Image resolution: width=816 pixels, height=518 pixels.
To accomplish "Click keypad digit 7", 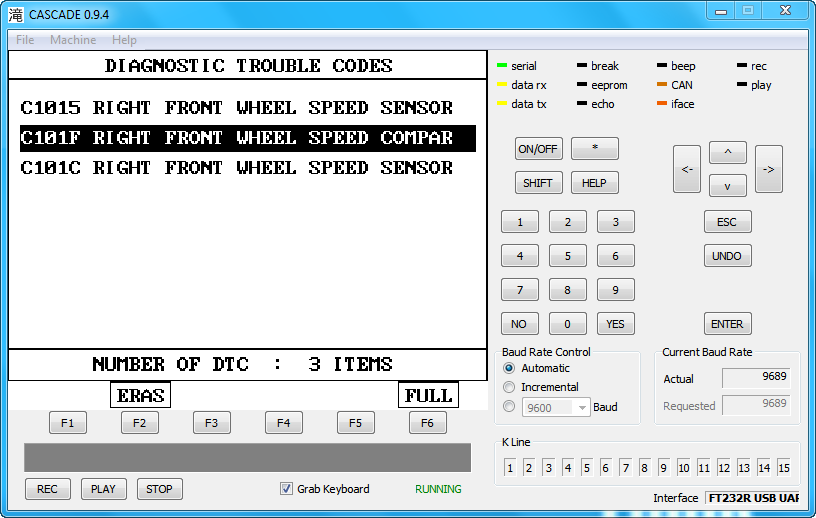I will 520,290.
